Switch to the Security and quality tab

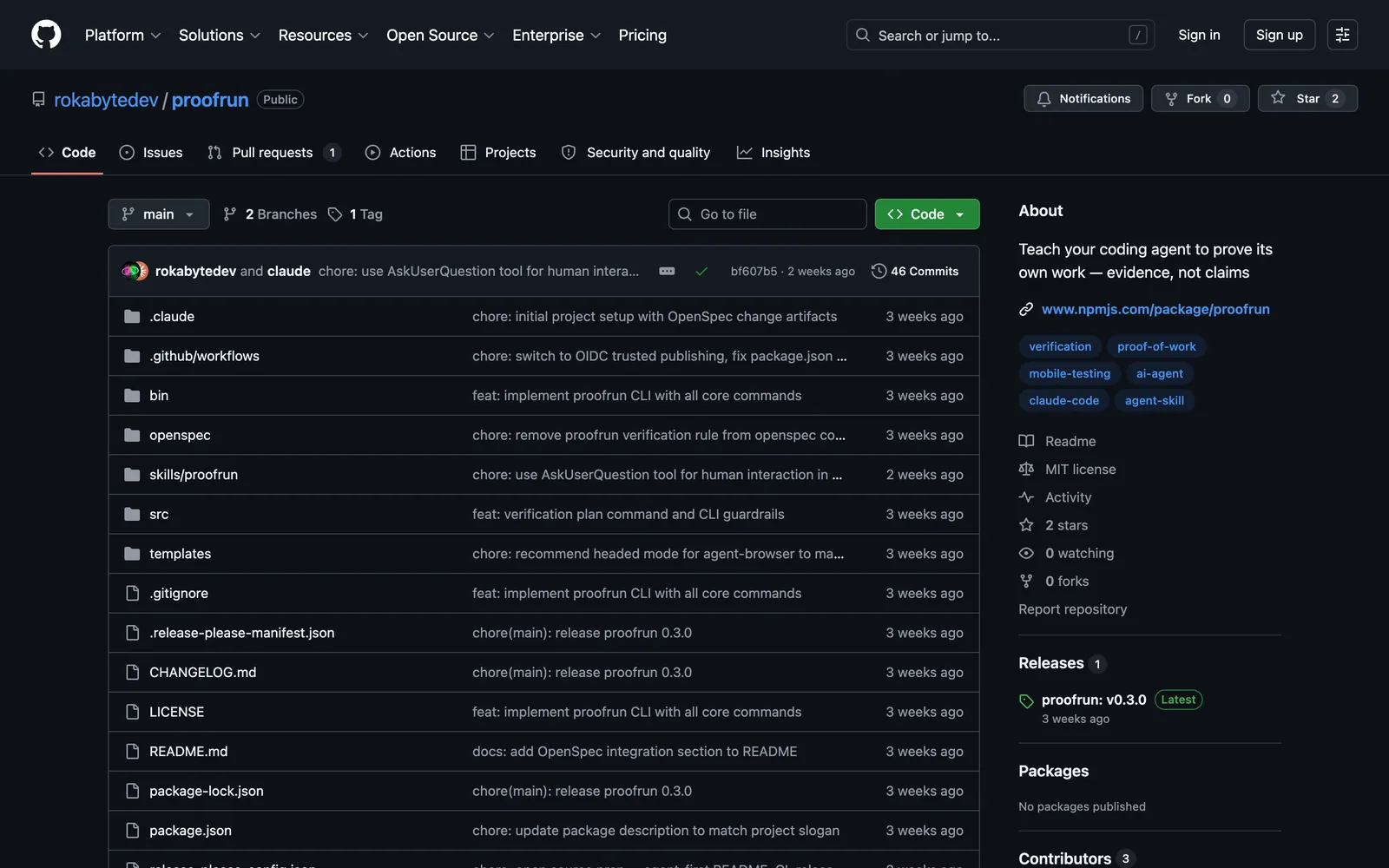pyautogui.click(x=635, y=153)
